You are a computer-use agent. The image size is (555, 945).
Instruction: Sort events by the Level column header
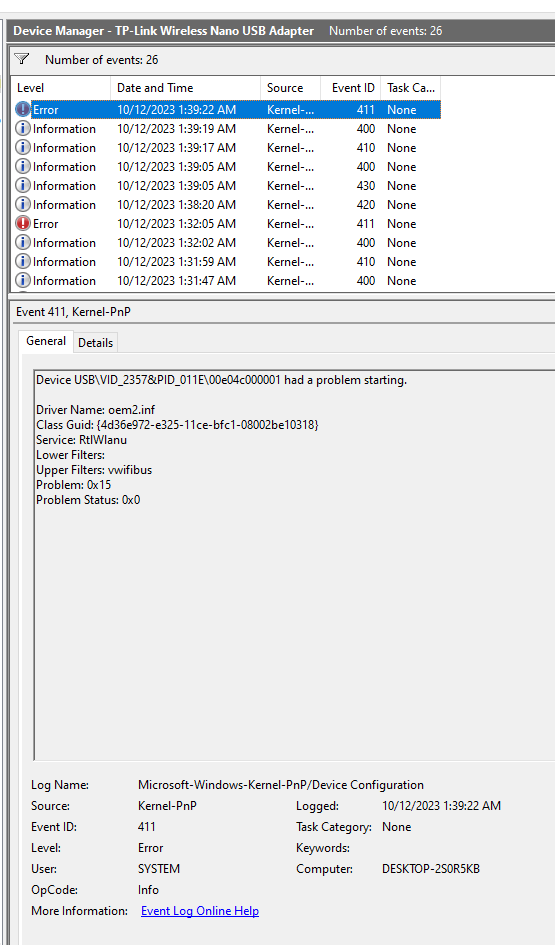point(61,88)
